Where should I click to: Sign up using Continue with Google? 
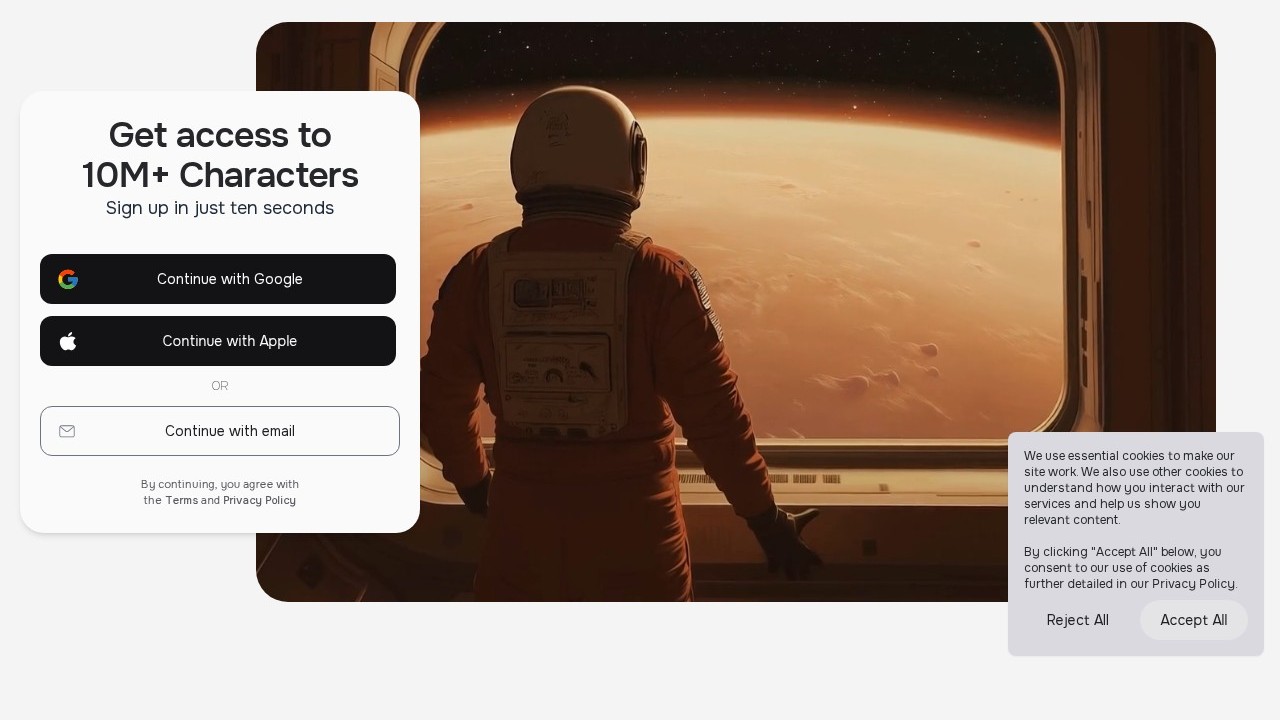click(218, 279)
